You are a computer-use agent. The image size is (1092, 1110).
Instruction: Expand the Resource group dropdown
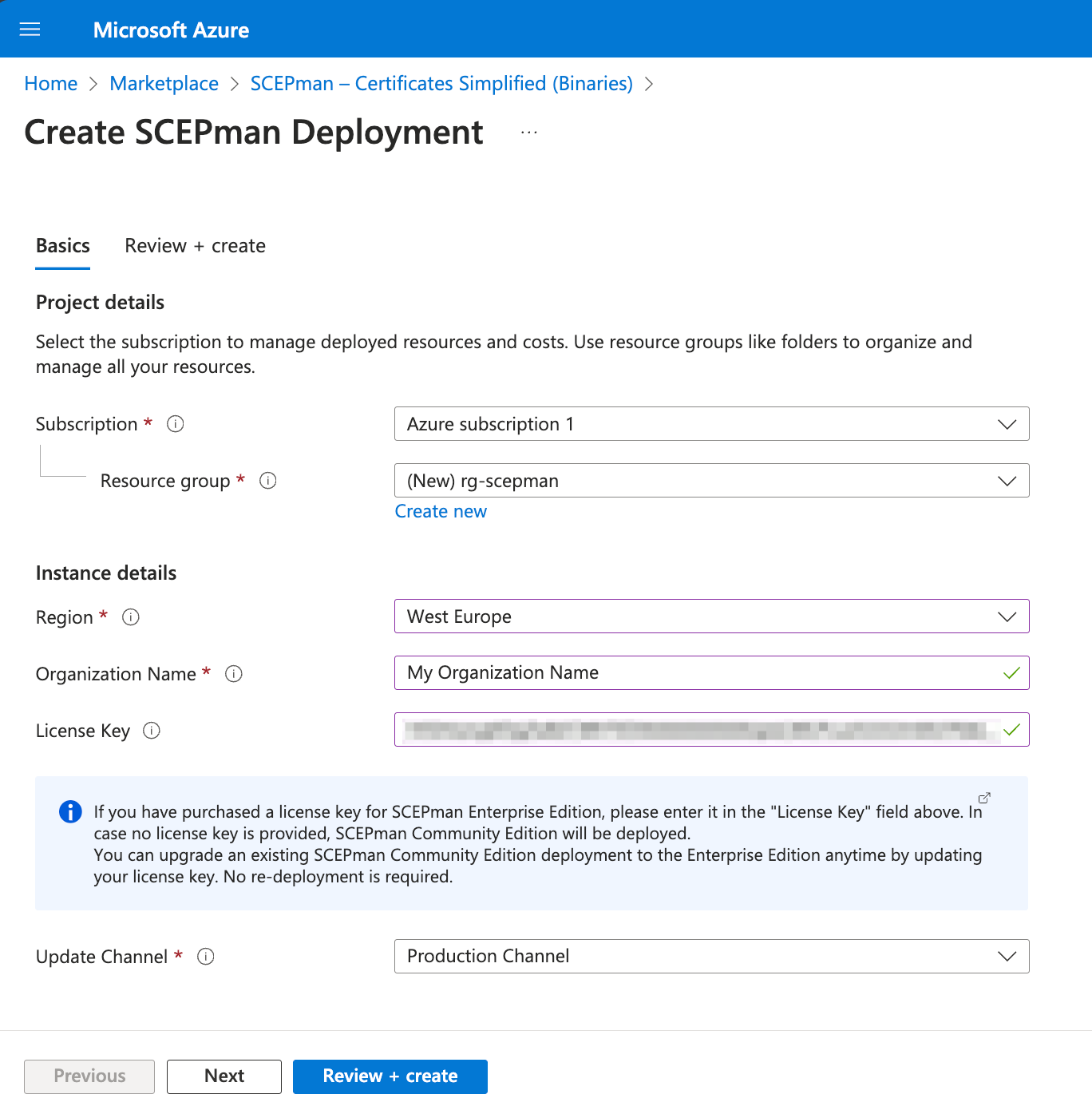tap(710, 481)
